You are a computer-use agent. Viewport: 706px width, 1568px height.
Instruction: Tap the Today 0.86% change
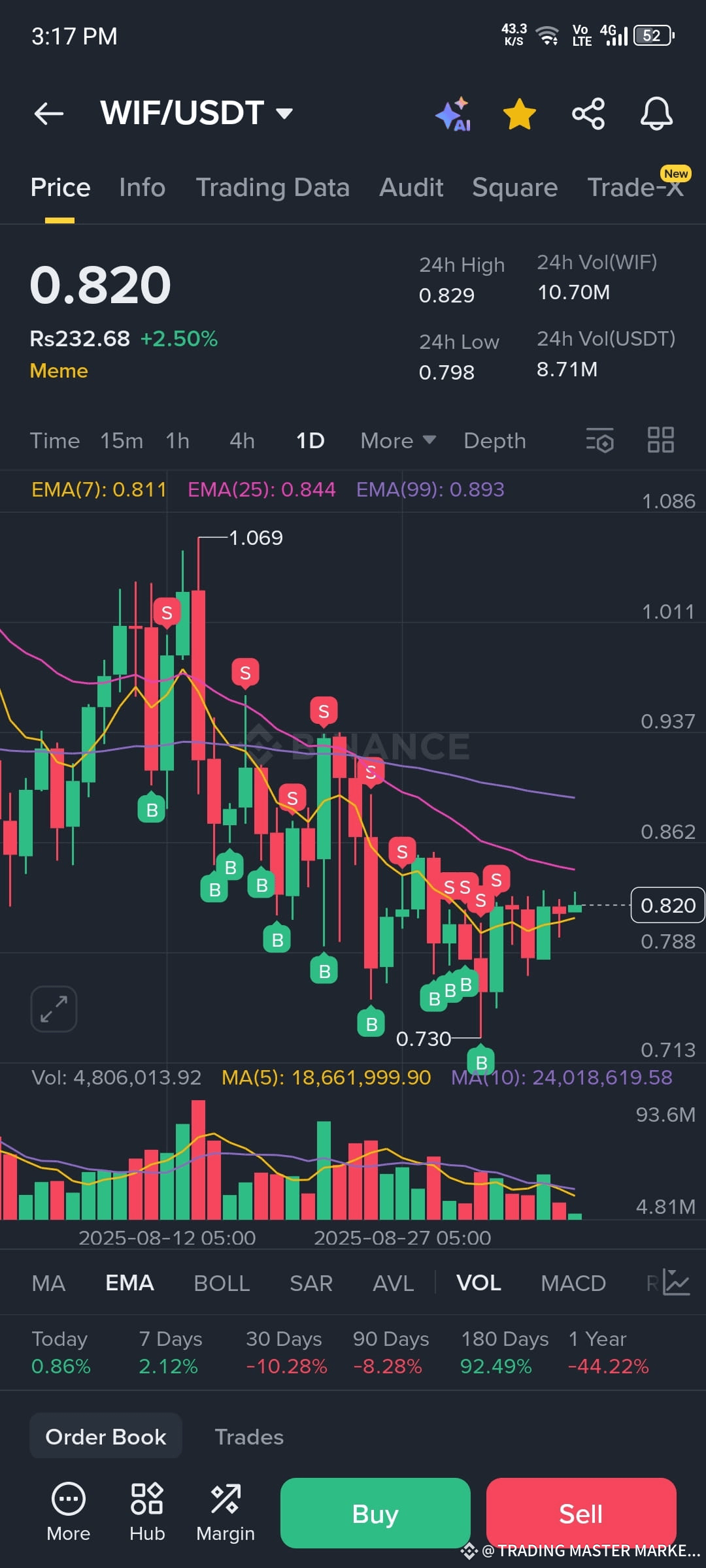tap(61, 1352)
